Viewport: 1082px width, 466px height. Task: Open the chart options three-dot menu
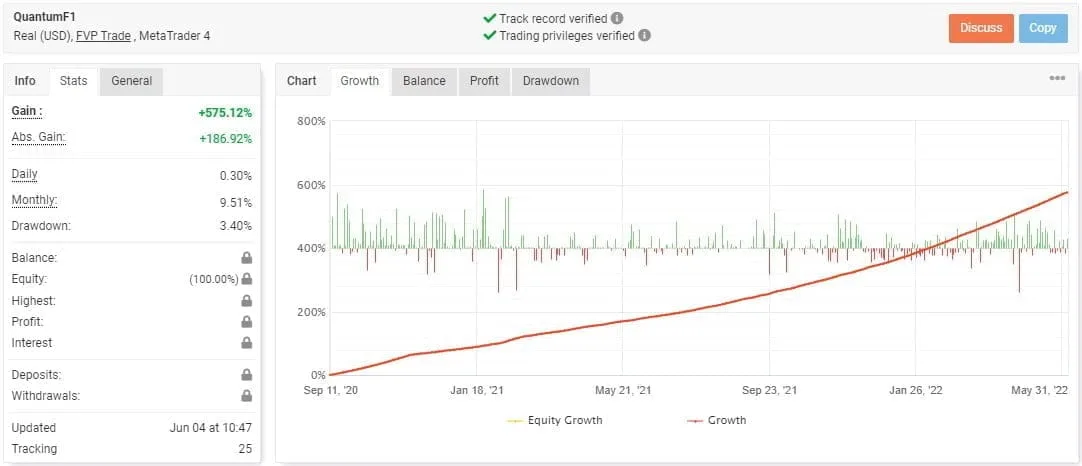point(1057,78)
